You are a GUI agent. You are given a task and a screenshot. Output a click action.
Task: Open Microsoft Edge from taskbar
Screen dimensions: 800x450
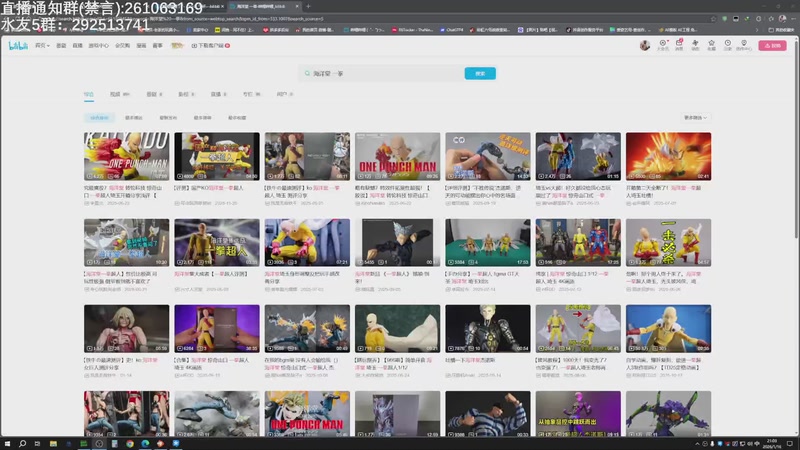[145, 444]
